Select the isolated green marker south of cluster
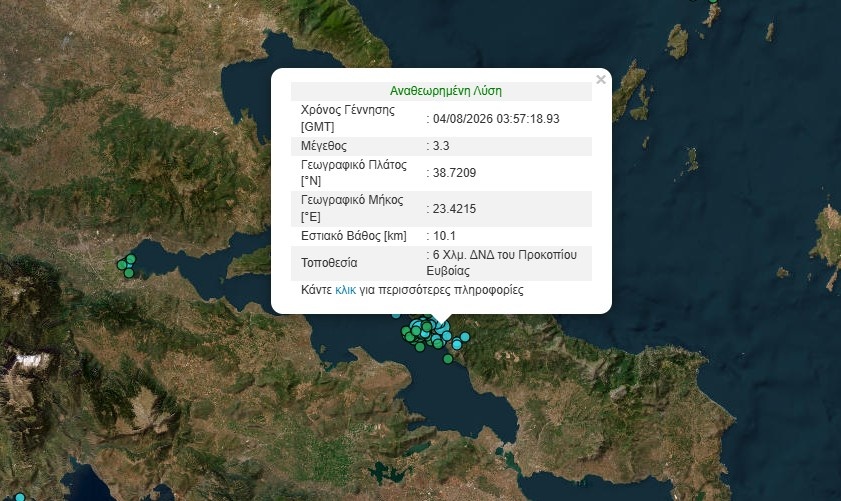Viewport: 841px width, 501px height. pos(448,359)
